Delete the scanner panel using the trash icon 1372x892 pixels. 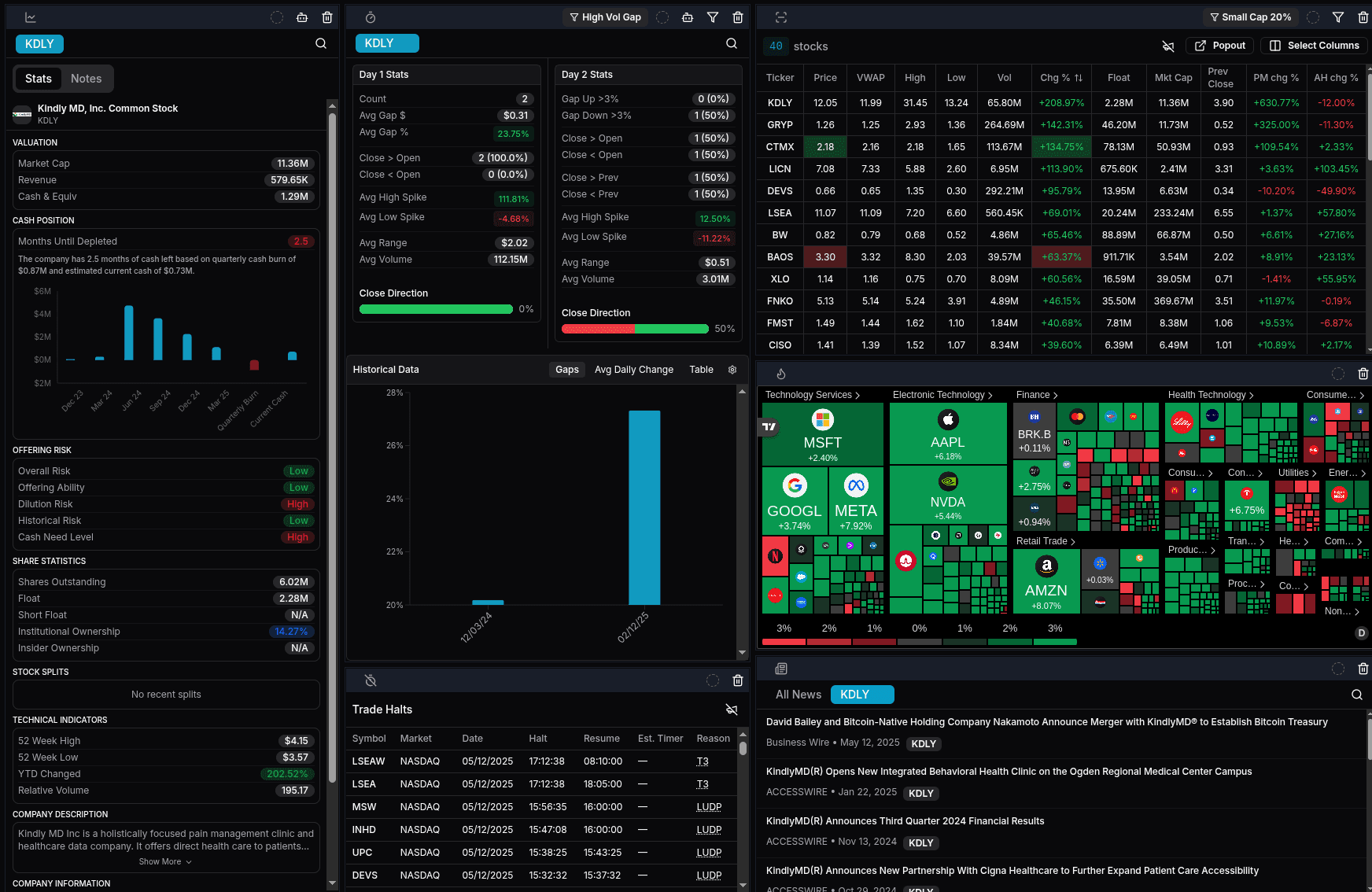click(x=1363, y=17)
